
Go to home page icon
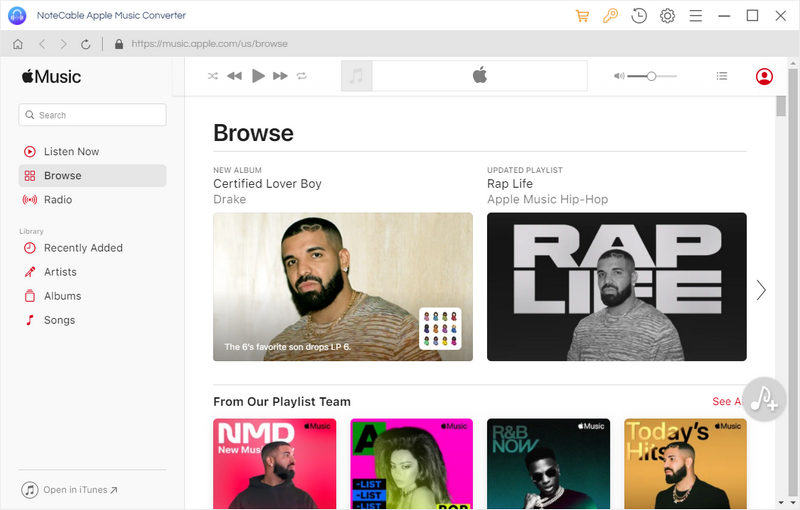[x=18, y=44]
